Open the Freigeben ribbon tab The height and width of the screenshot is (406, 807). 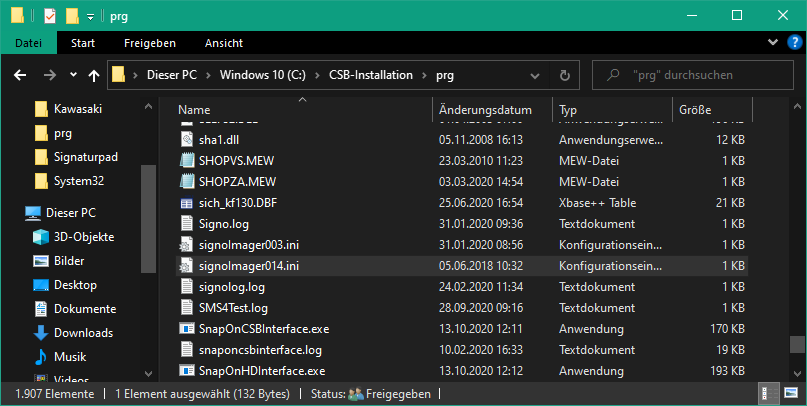pos(150,43)
